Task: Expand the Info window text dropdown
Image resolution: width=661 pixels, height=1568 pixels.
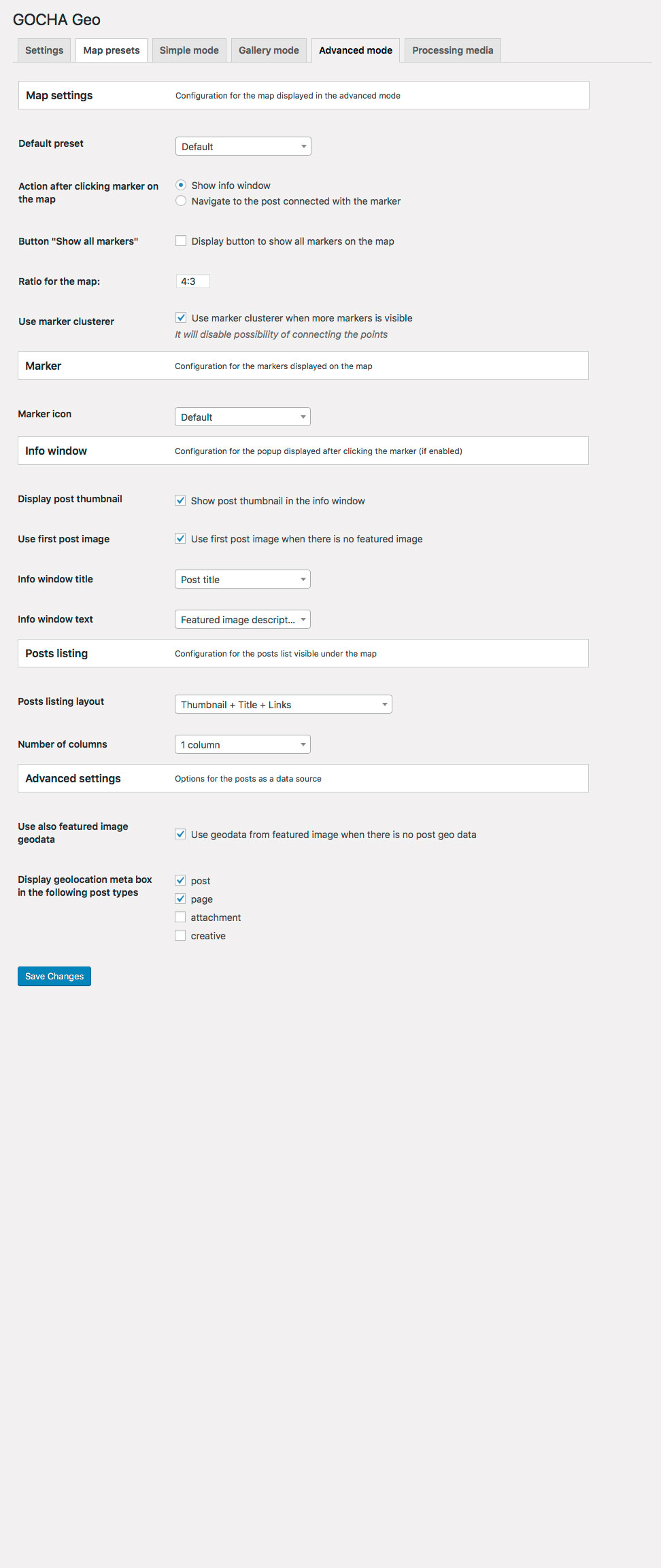Action: (242, 620)
